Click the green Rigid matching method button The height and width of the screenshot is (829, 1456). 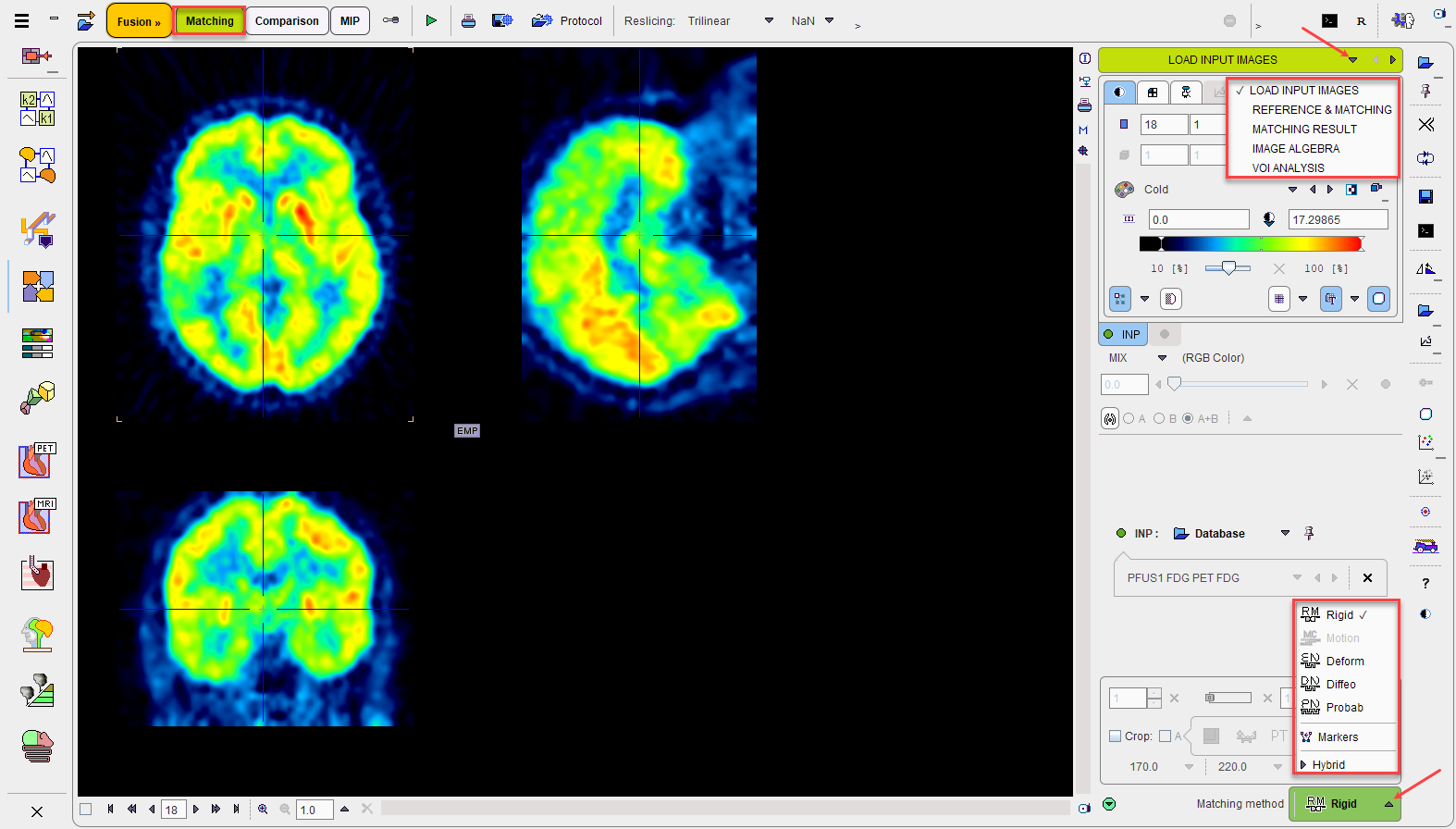click(1344, 803)
